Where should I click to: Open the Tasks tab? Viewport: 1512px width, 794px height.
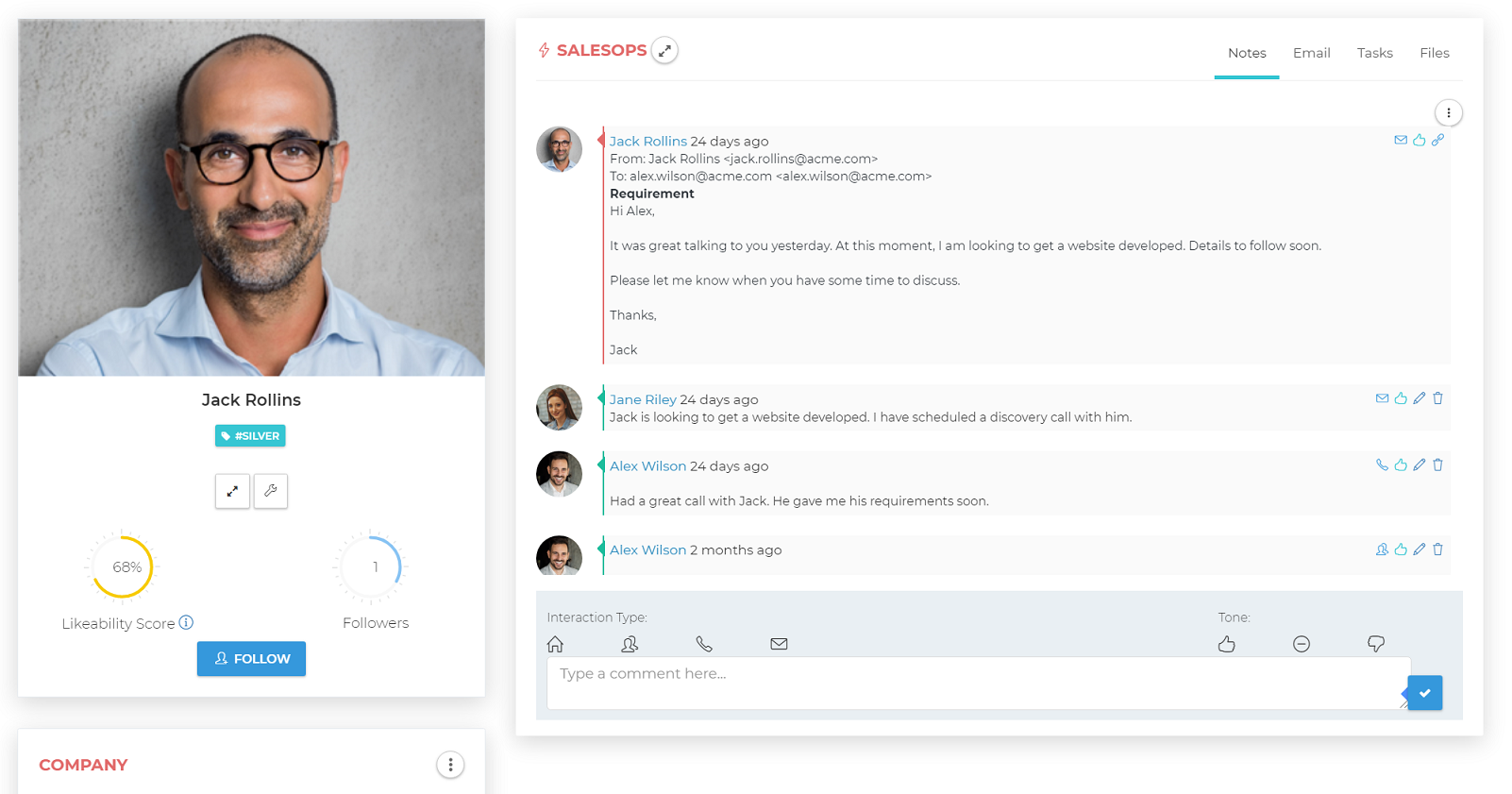point(1375,53)
